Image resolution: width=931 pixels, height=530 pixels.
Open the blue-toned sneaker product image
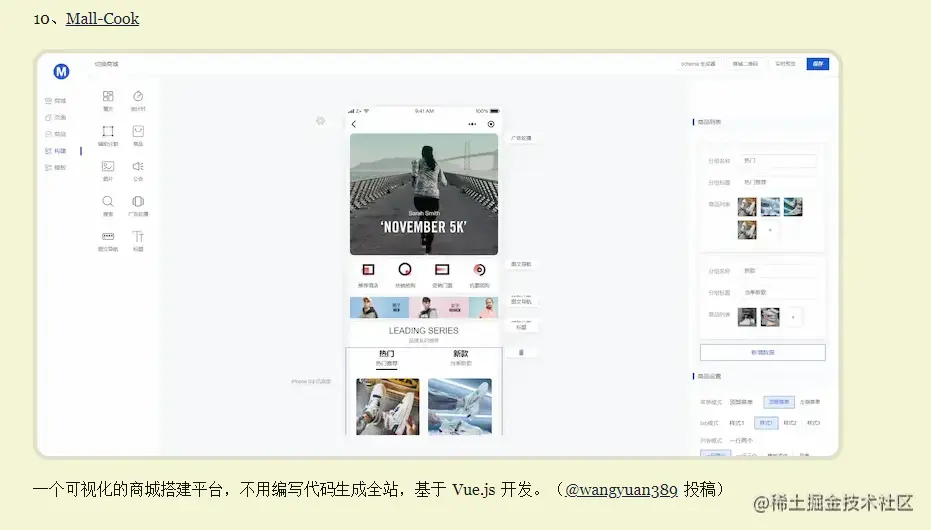click(x=460, y=407)
